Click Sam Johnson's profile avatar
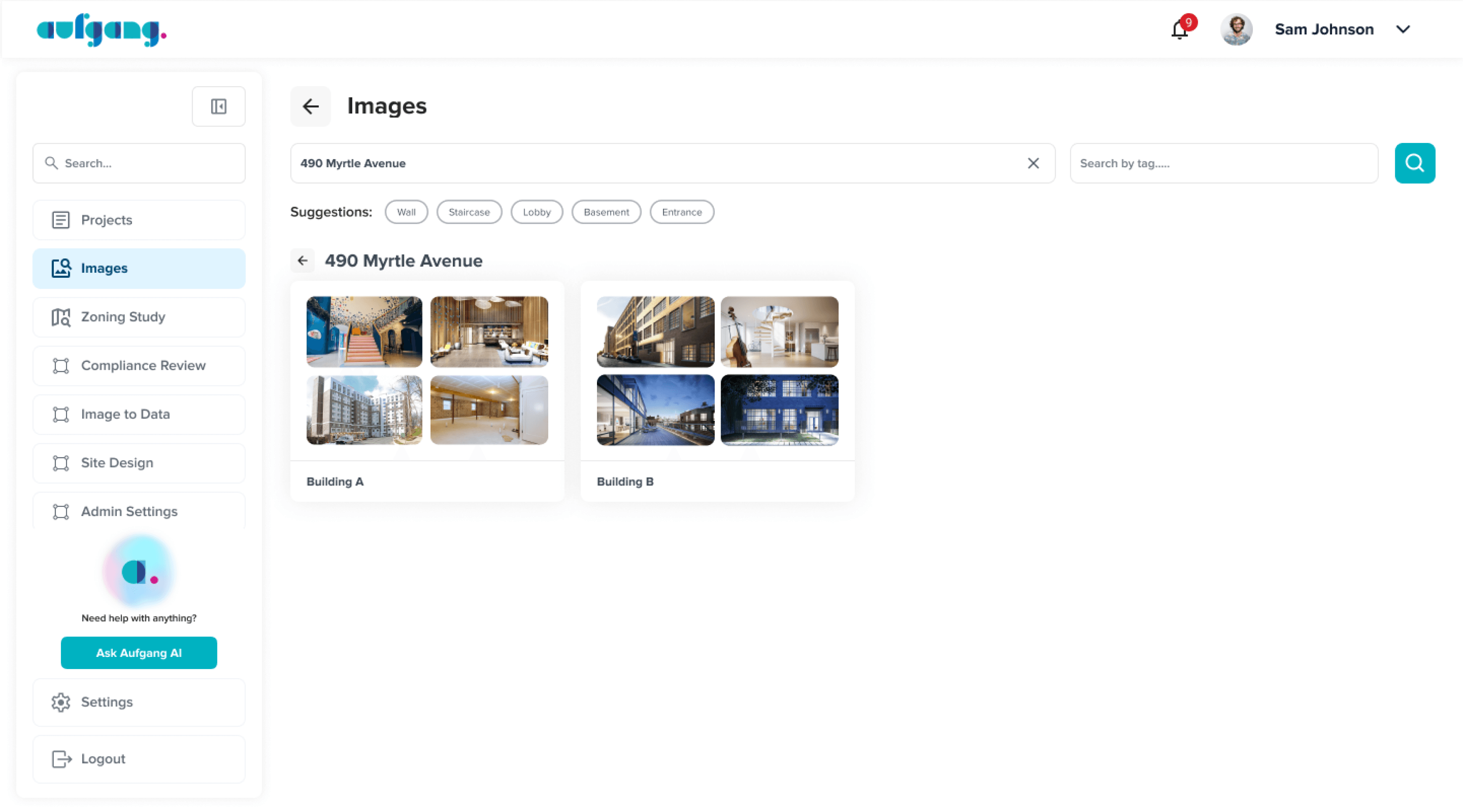 pyautogui.click(x=1236, y=29)
